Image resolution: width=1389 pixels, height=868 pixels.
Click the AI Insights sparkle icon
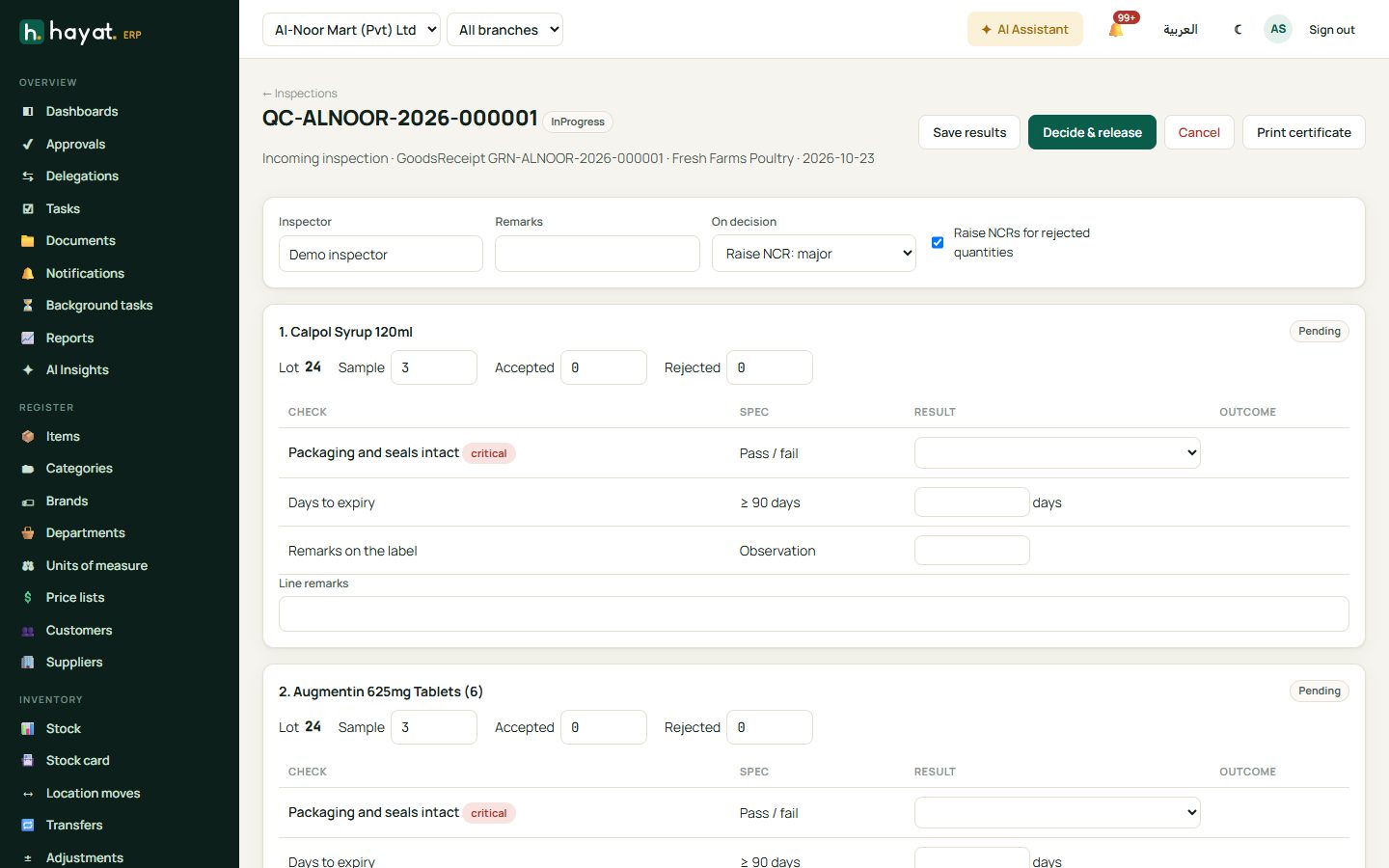click(28, 370)
